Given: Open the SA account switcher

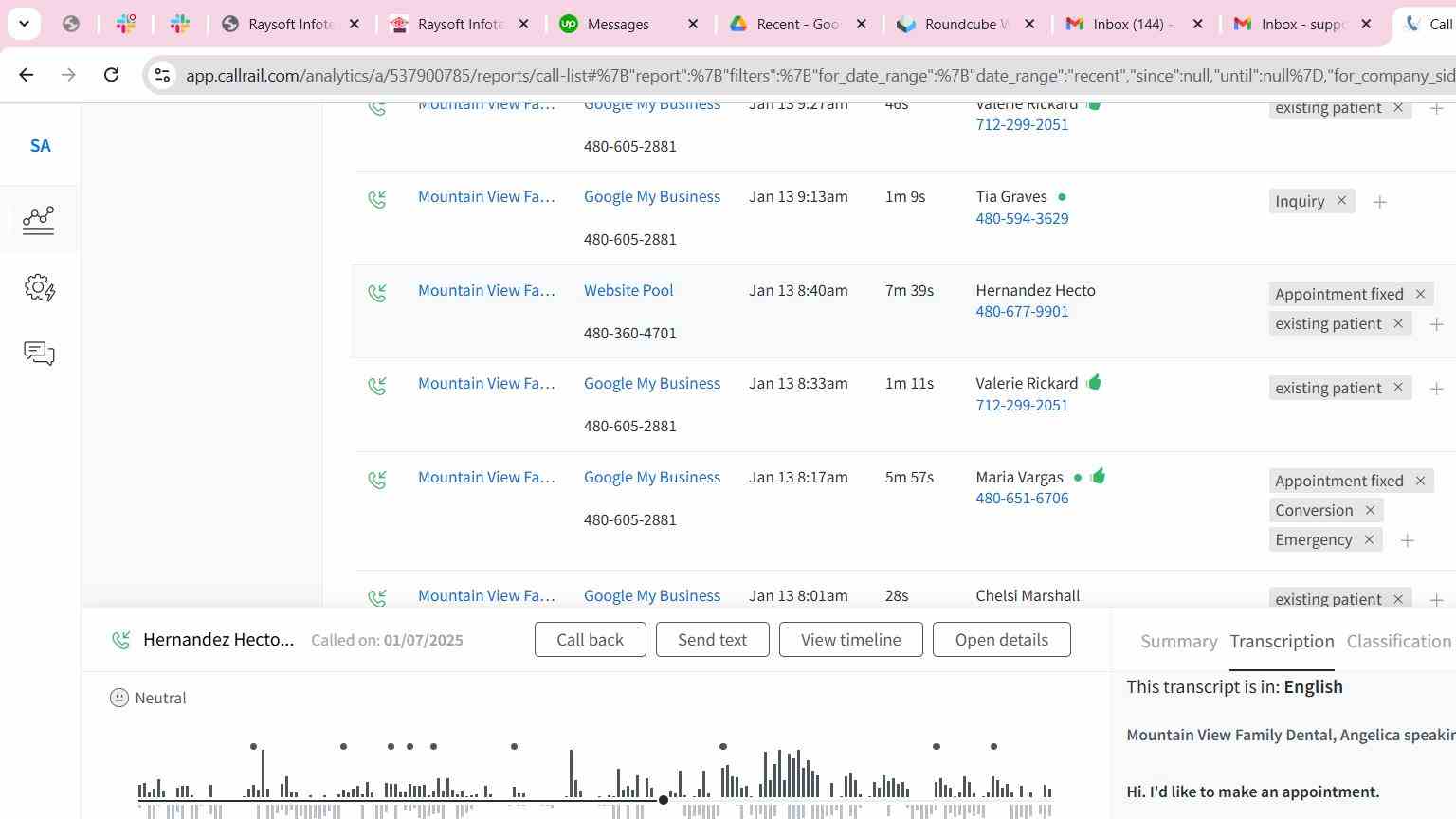Looking at the screenshot, I should pos(40,146).
